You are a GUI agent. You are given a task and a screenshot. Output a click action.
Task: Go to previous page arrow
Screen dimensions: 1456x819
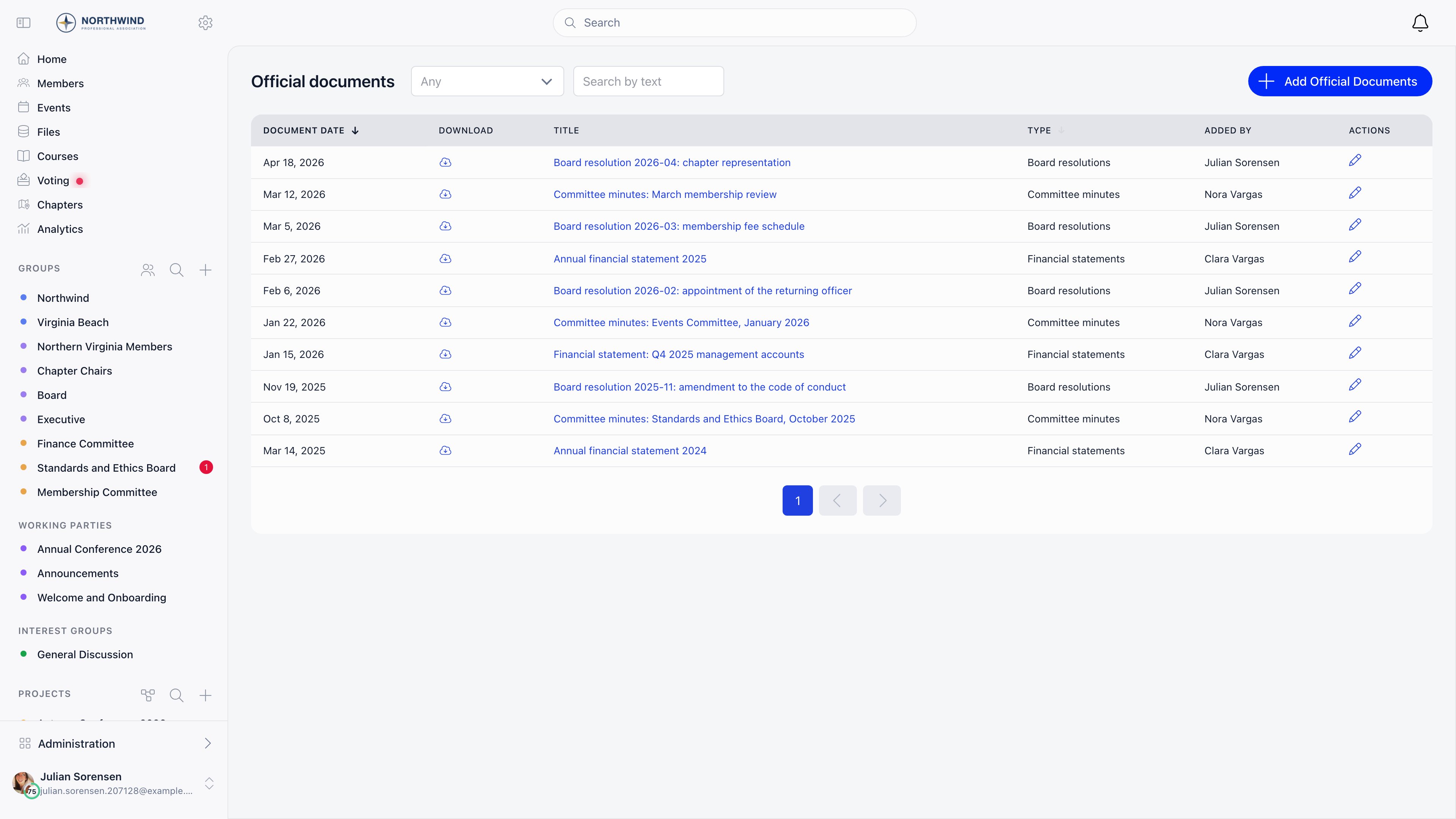[x=838, y=500]
